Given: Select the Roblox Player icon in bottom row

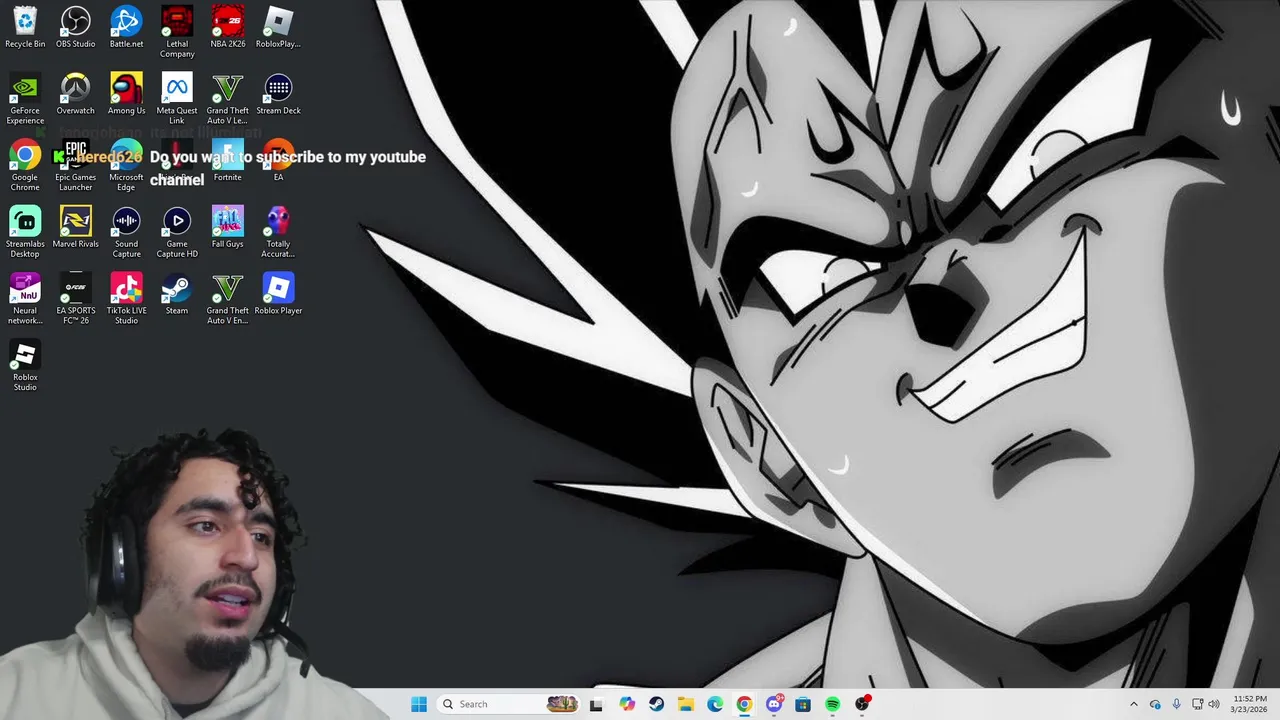Looking at the screenshot, I should 278,294.
